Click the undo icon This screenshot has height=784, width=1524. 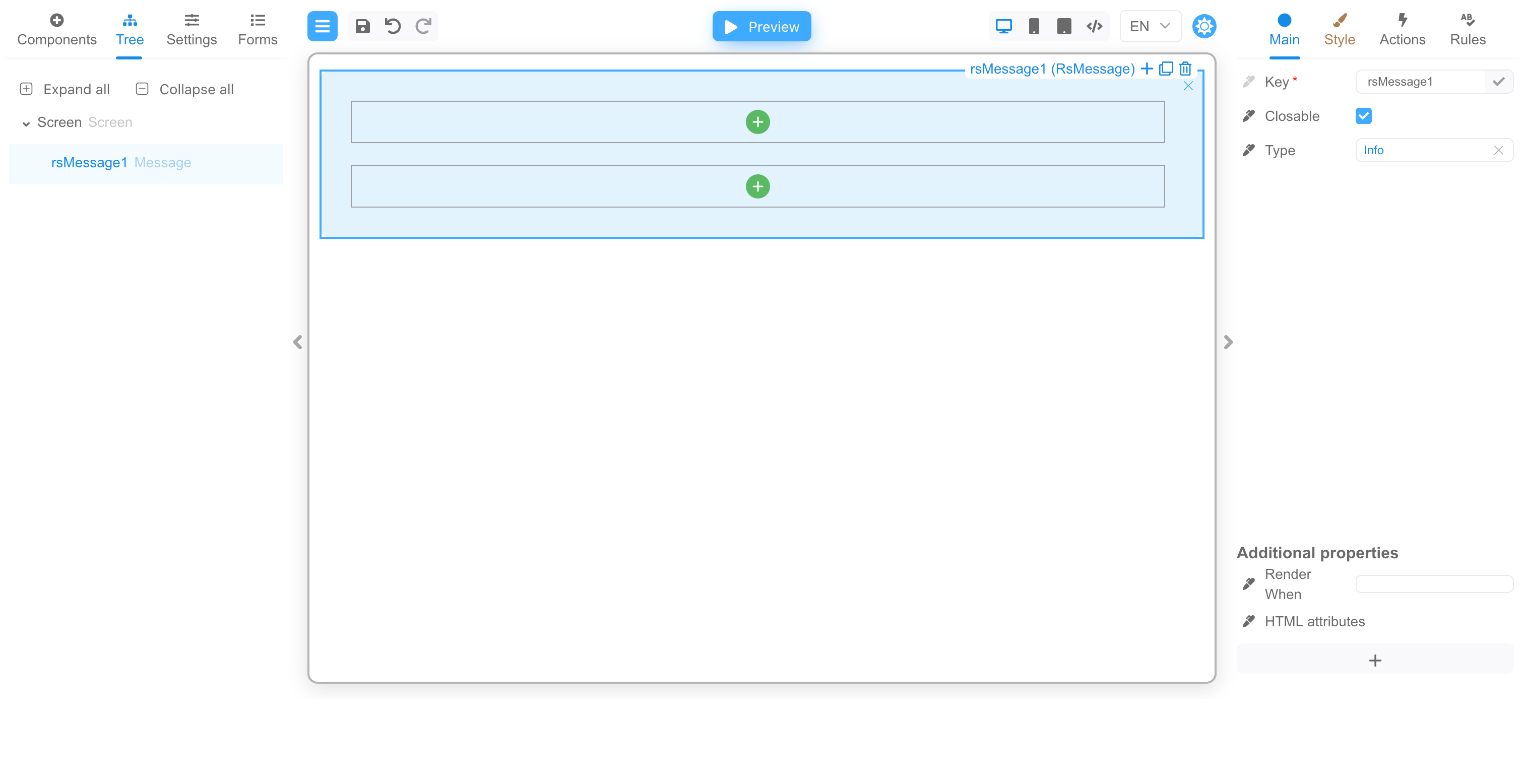click(393, 27)
